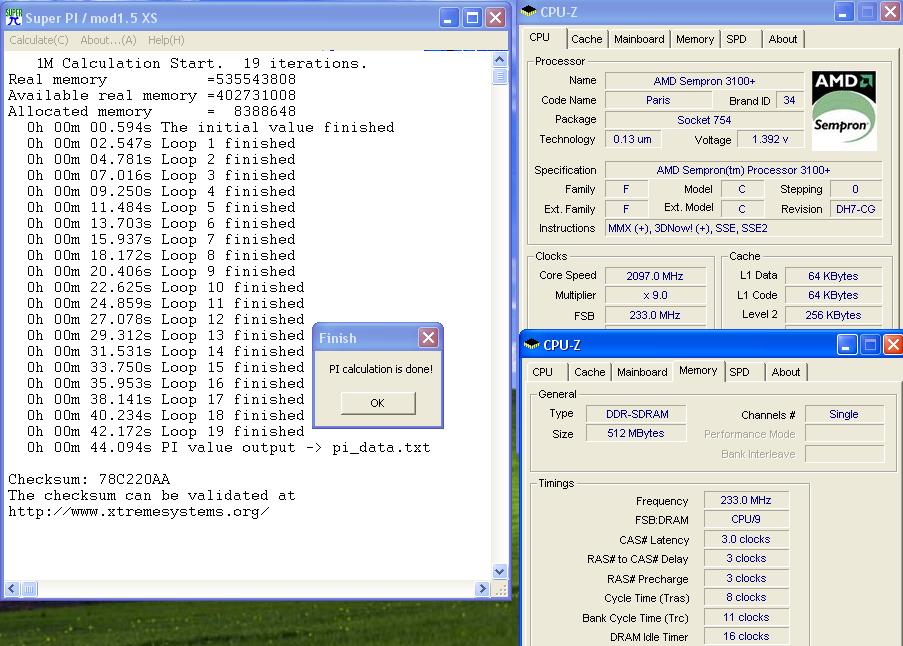Click the CPU-Z icon in the lower window's title bar
The height and width of the screenshot is (646, 903).
coord(532,344)
